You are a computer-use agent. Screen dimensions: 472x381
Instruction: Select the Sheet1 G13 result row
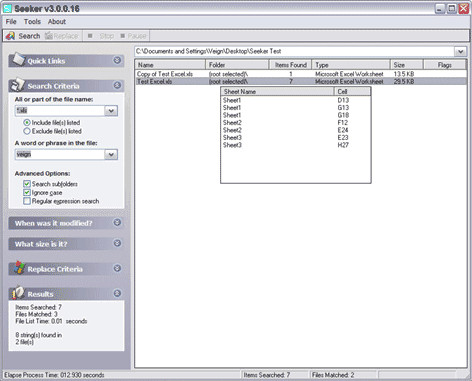coord(296,108)
